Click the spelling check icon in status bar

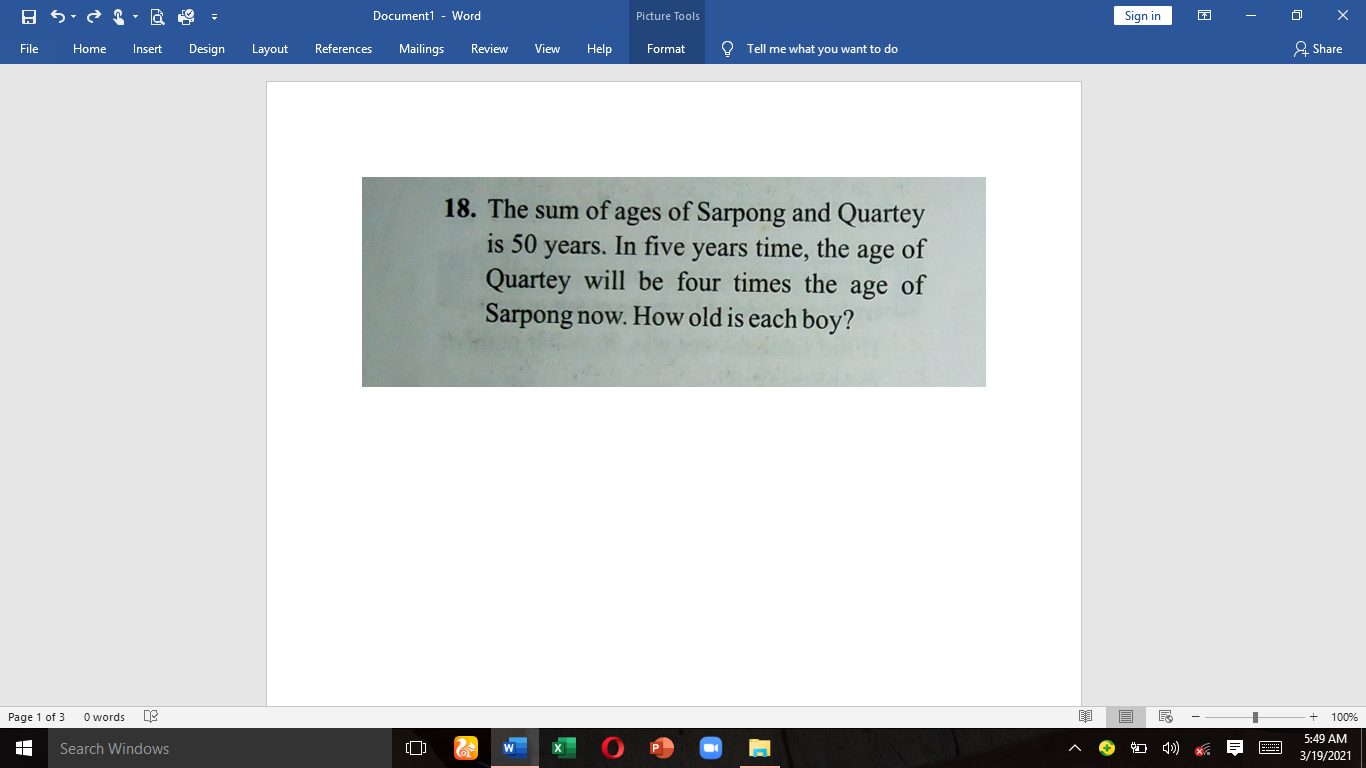(150, 716)
